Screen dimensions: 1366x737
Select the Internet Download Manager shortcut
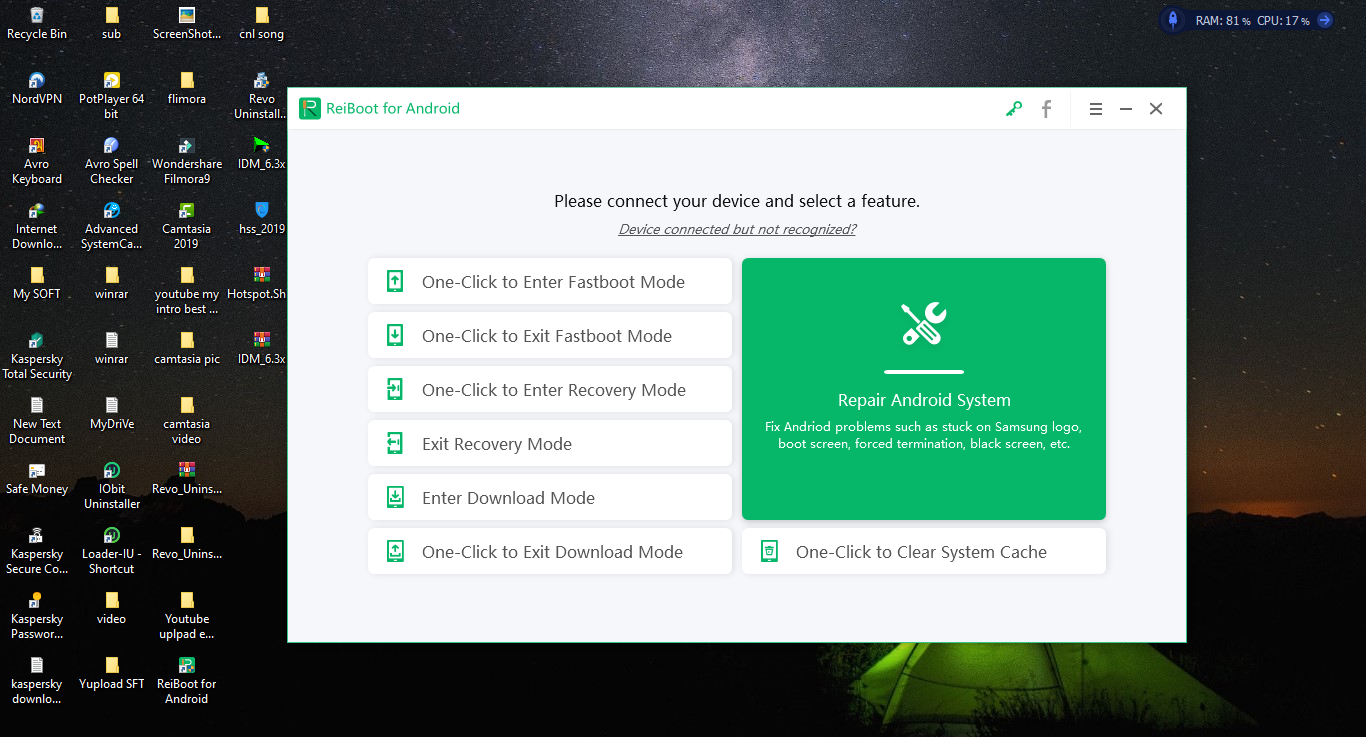[37, 226]
